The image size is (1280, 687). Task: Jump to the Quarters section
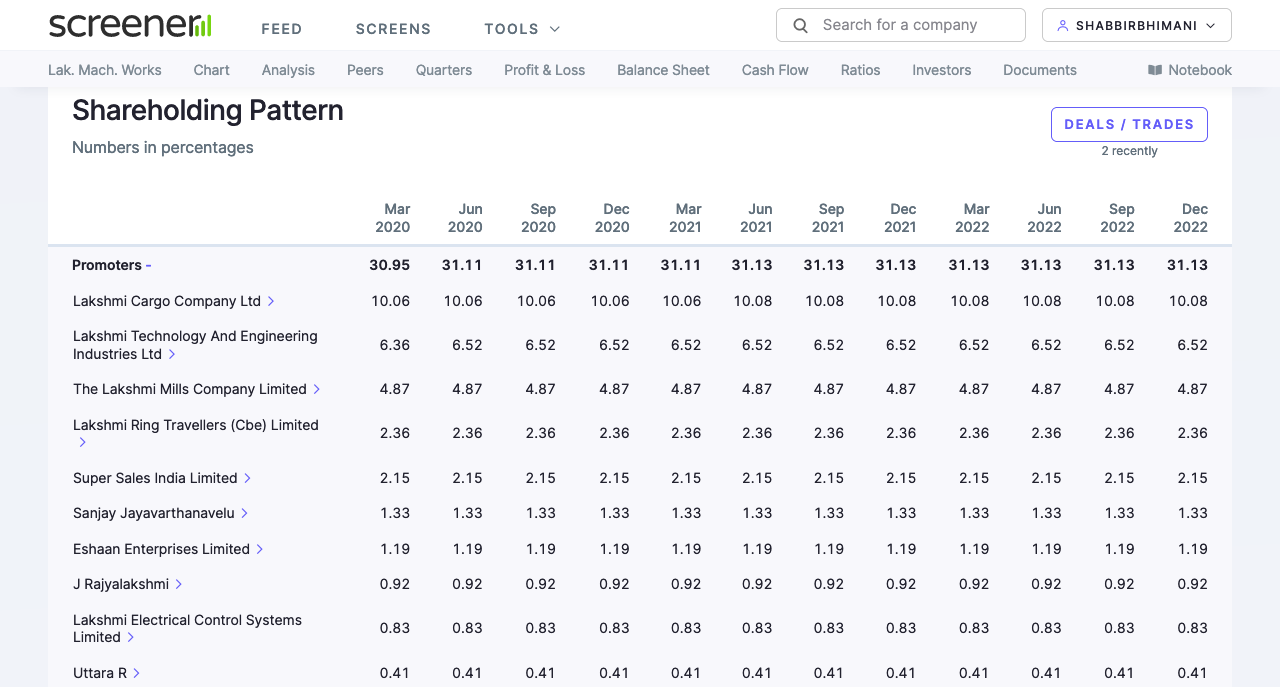tap(444, 70)
